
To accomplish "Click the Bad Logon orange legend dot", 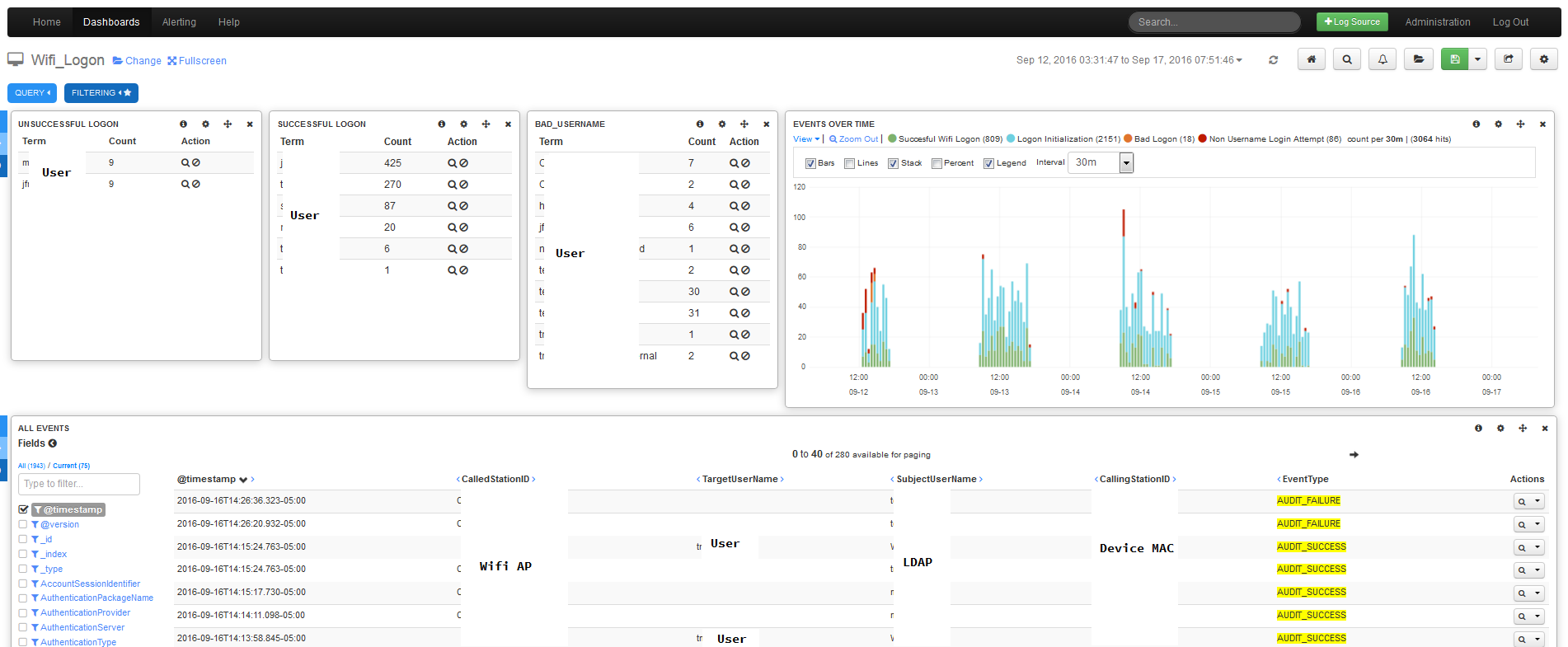I will (1128, 139).
